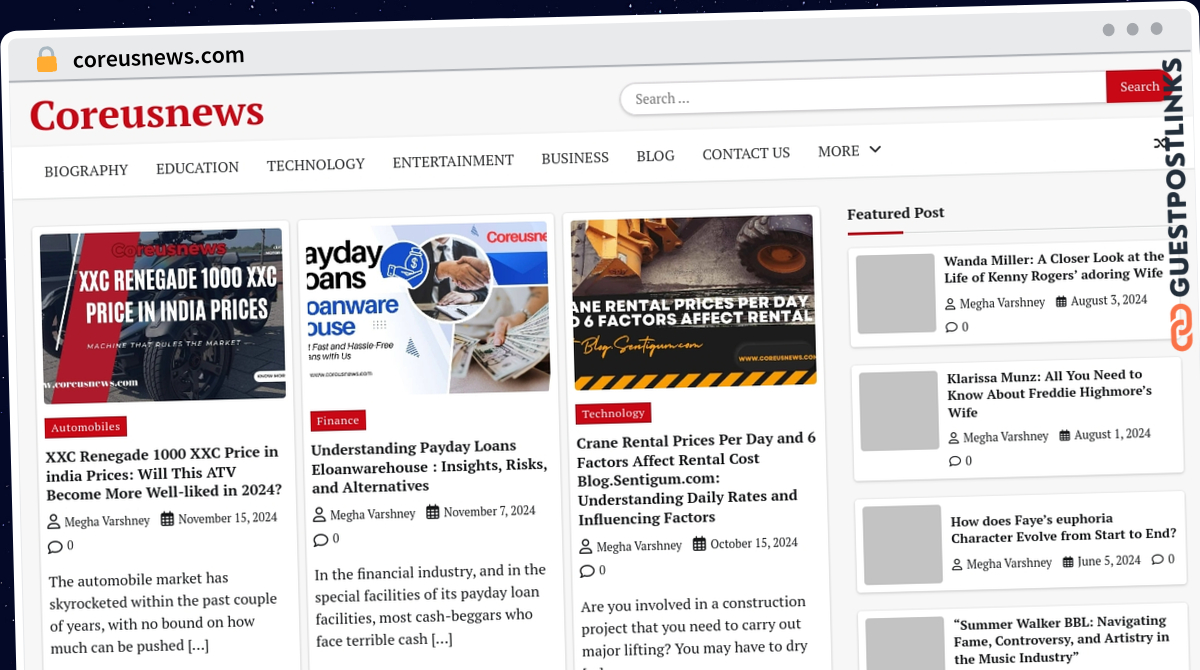Screen dimensions: 1200x670
Task: Open the Klarissa Munz featured post title
Action: [x=1050, y=393]
